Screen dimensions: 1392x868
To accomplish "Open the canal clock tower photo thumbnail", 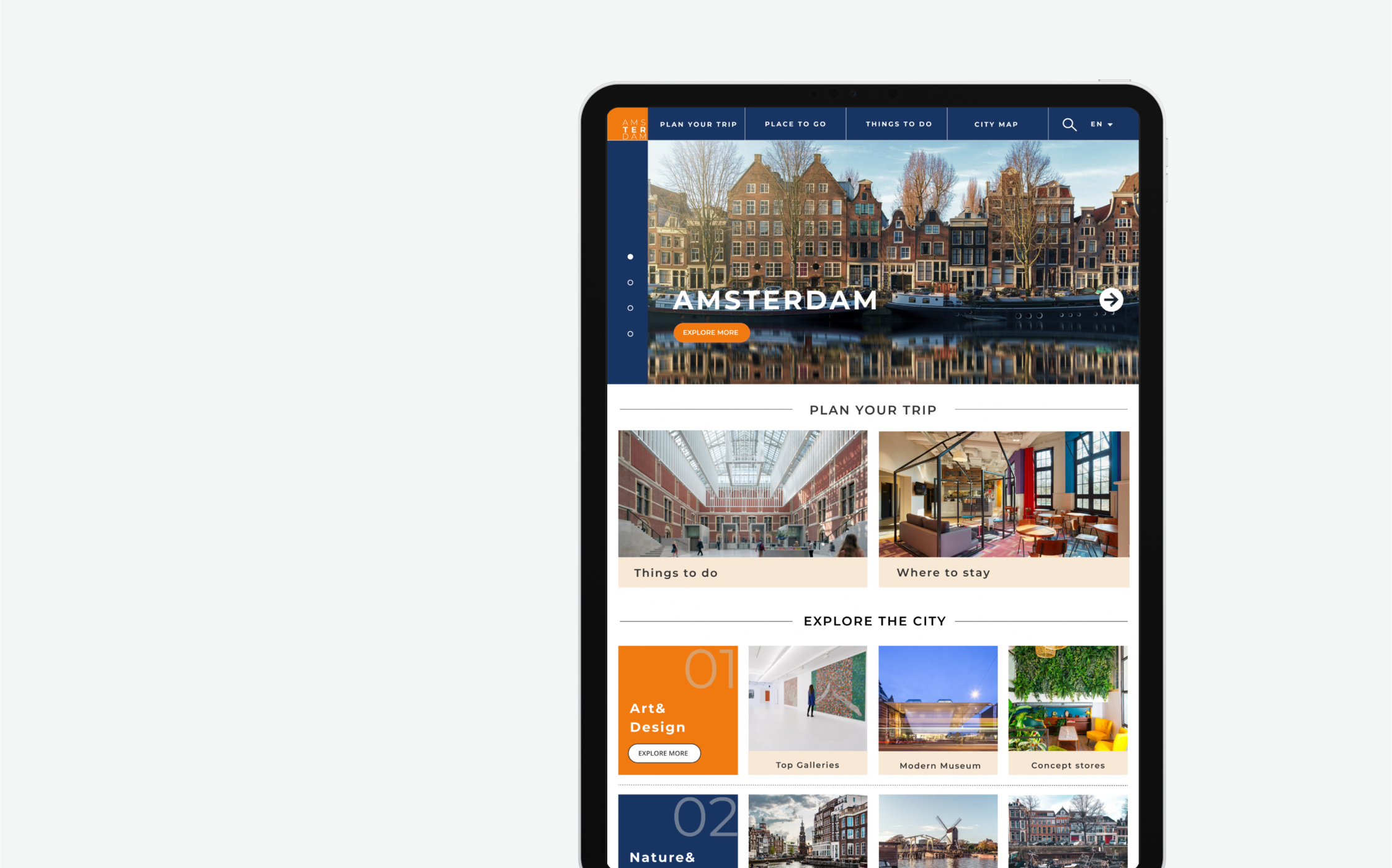I will click(x=807, y=831).
